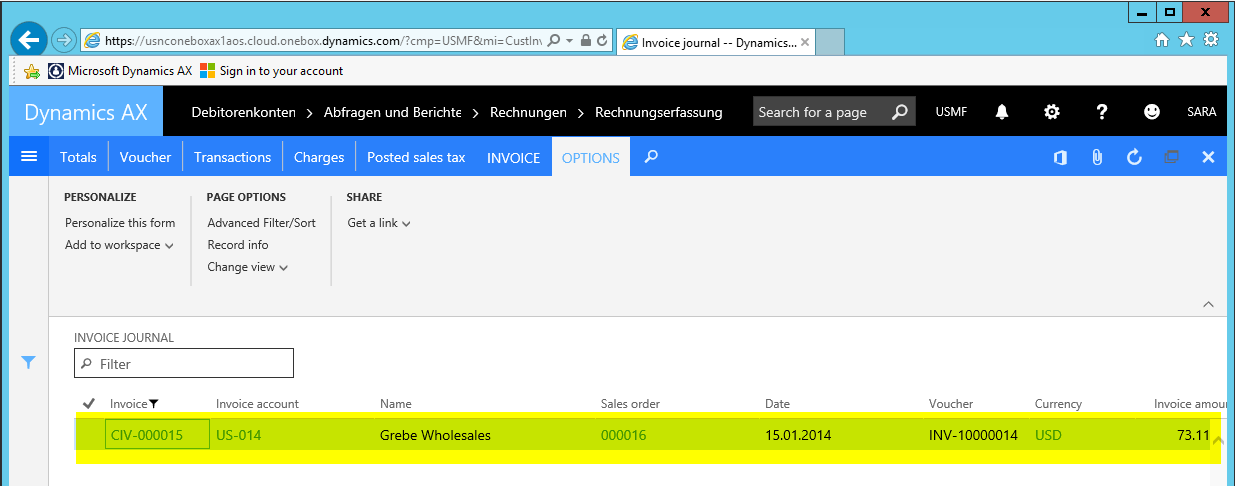
Task: Open invoice CIV-000015 link
Action: click(146, 435)
